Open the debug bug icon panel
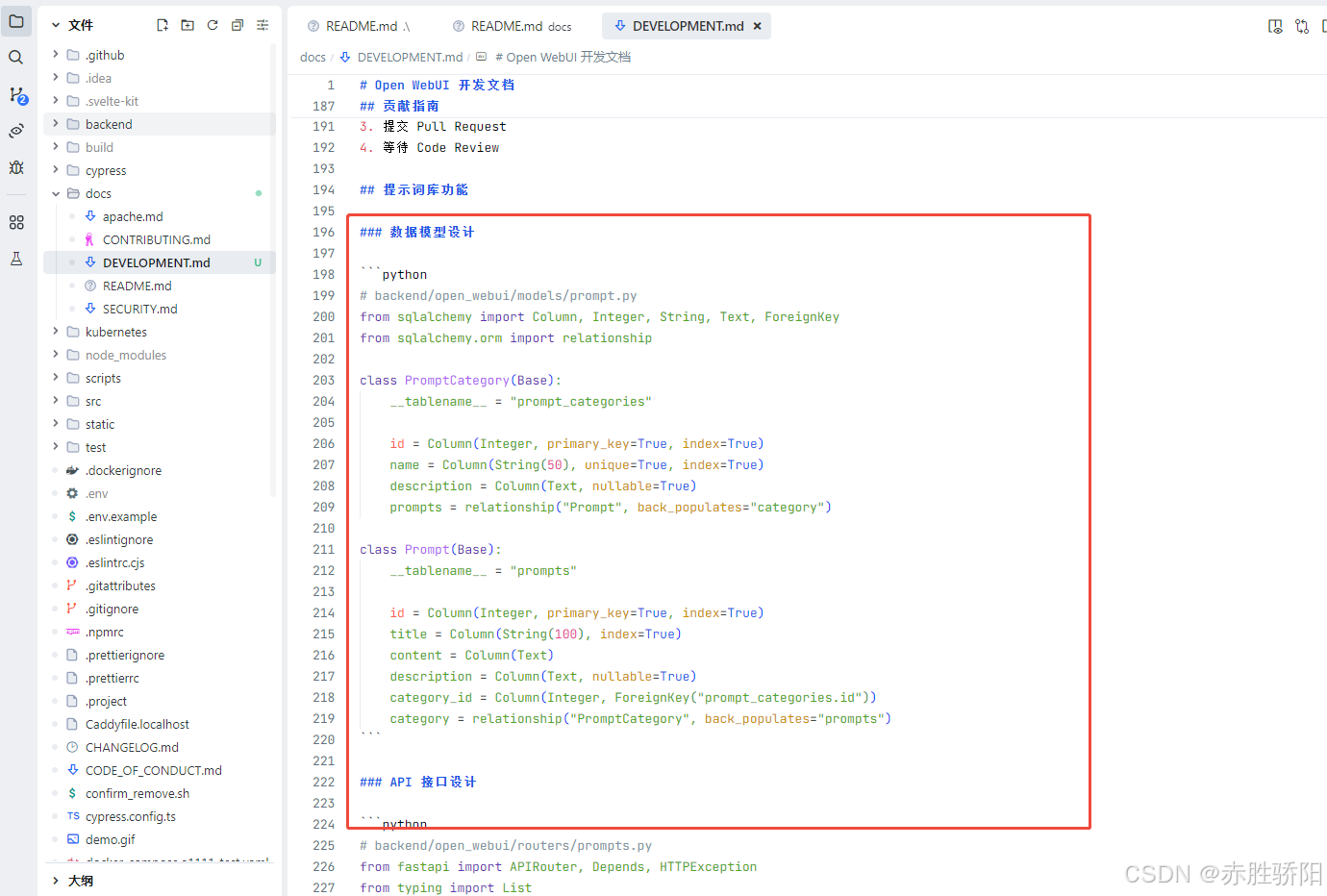Viewport: 1327px width, 896px height. 16,167
